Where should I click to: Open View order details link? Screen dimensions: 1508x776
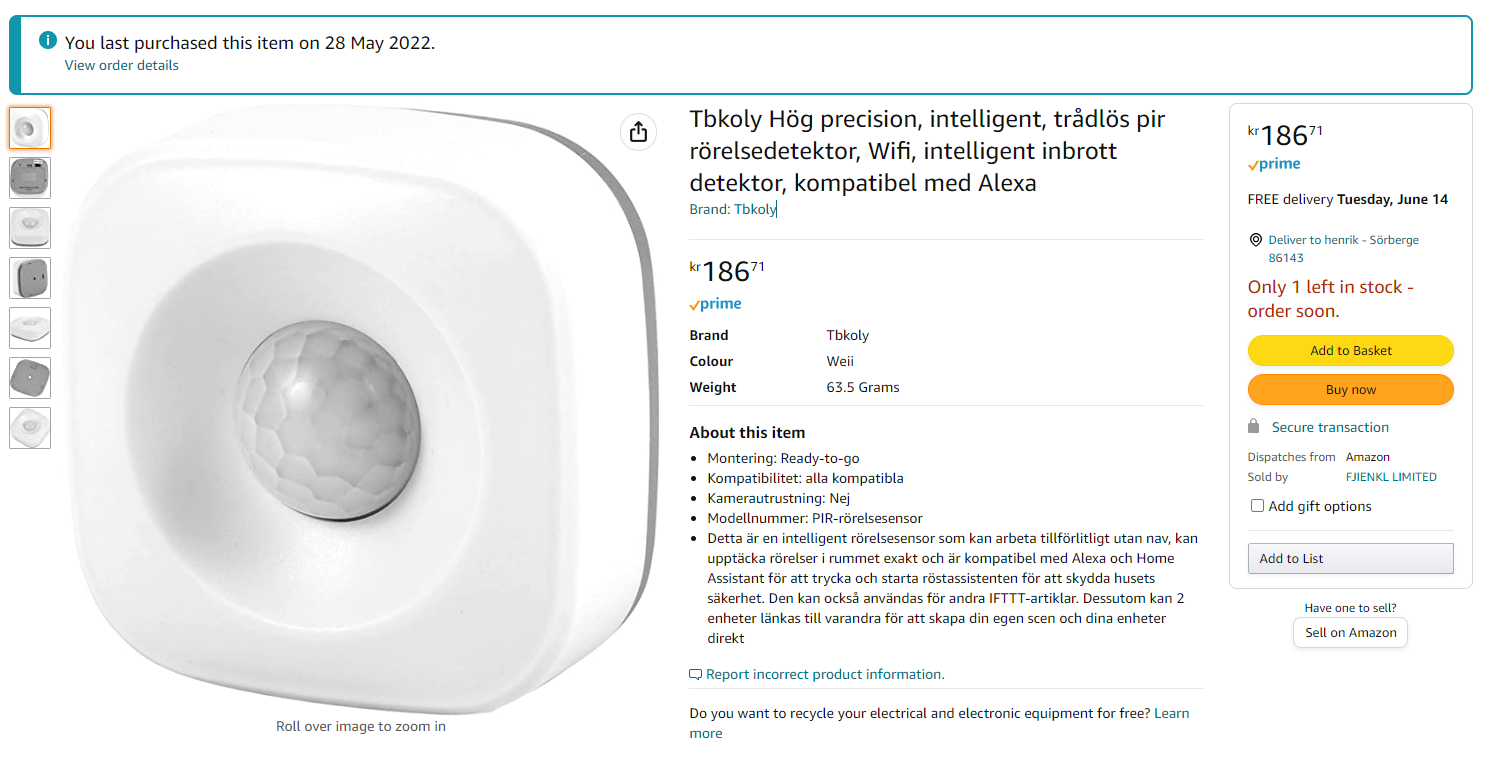click(122, 65)
